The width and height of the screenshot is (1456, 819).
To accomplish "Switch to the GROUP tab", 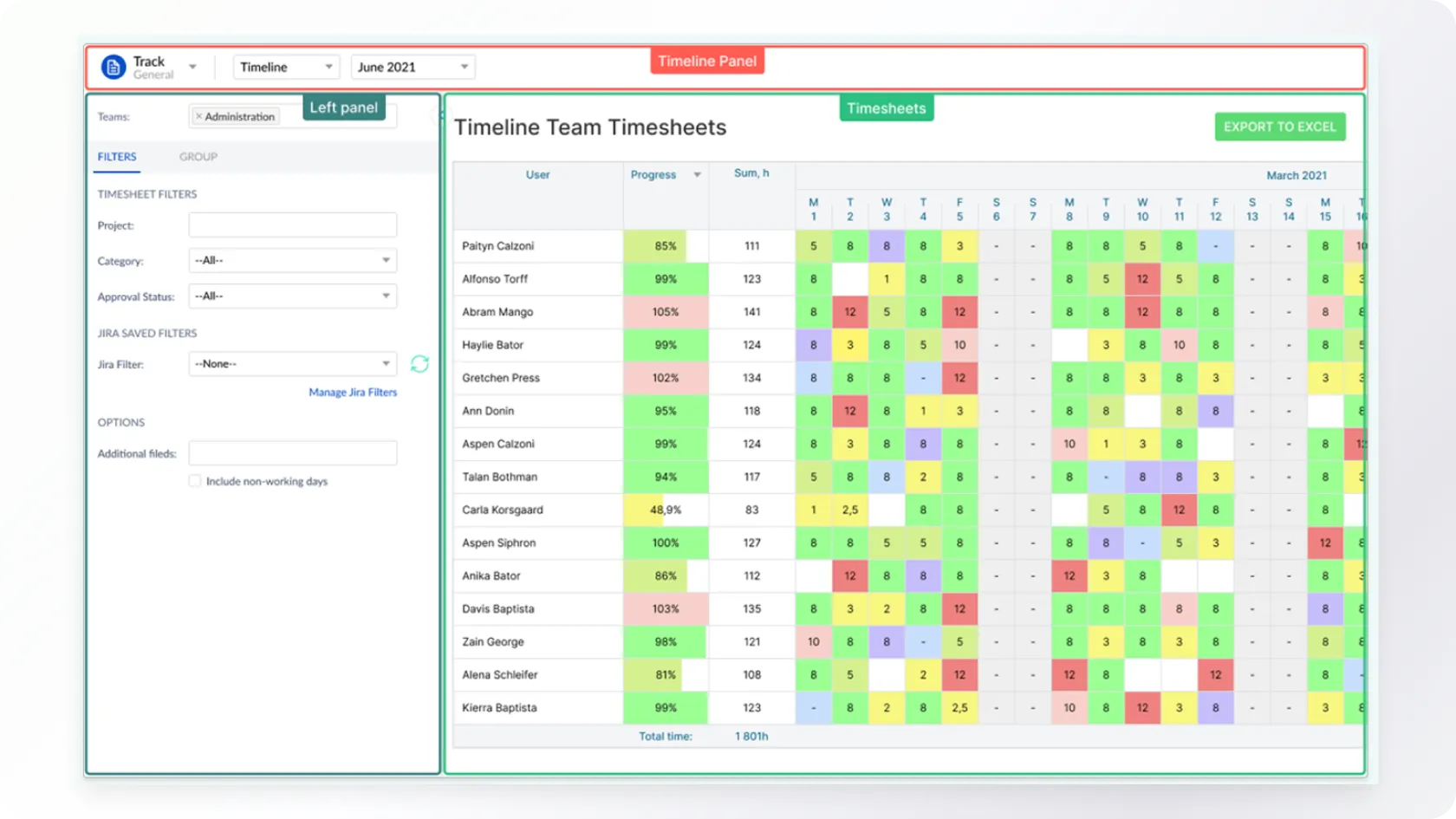I will 198,157.
